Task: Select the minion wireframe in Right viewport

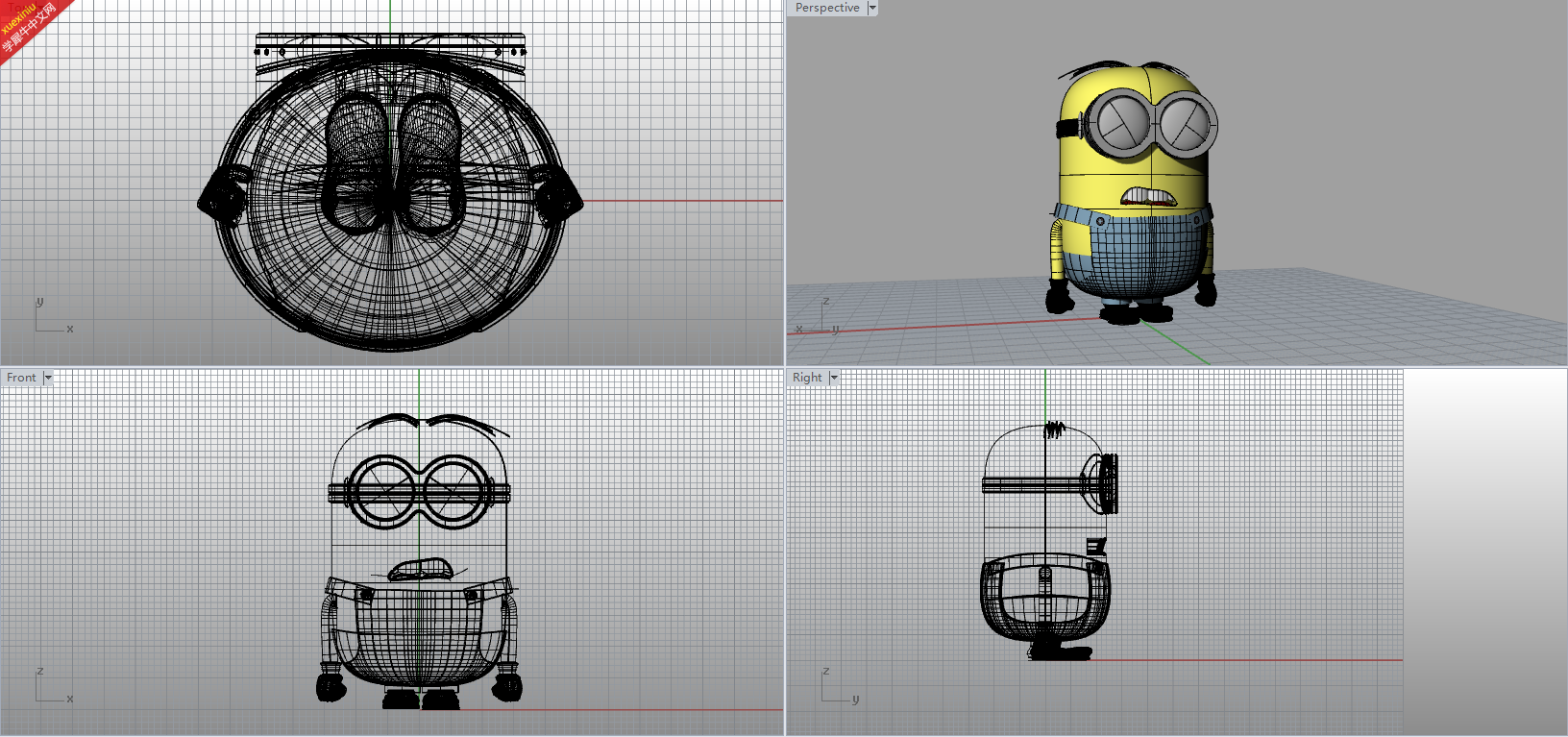Action: tap(1049, 540)
